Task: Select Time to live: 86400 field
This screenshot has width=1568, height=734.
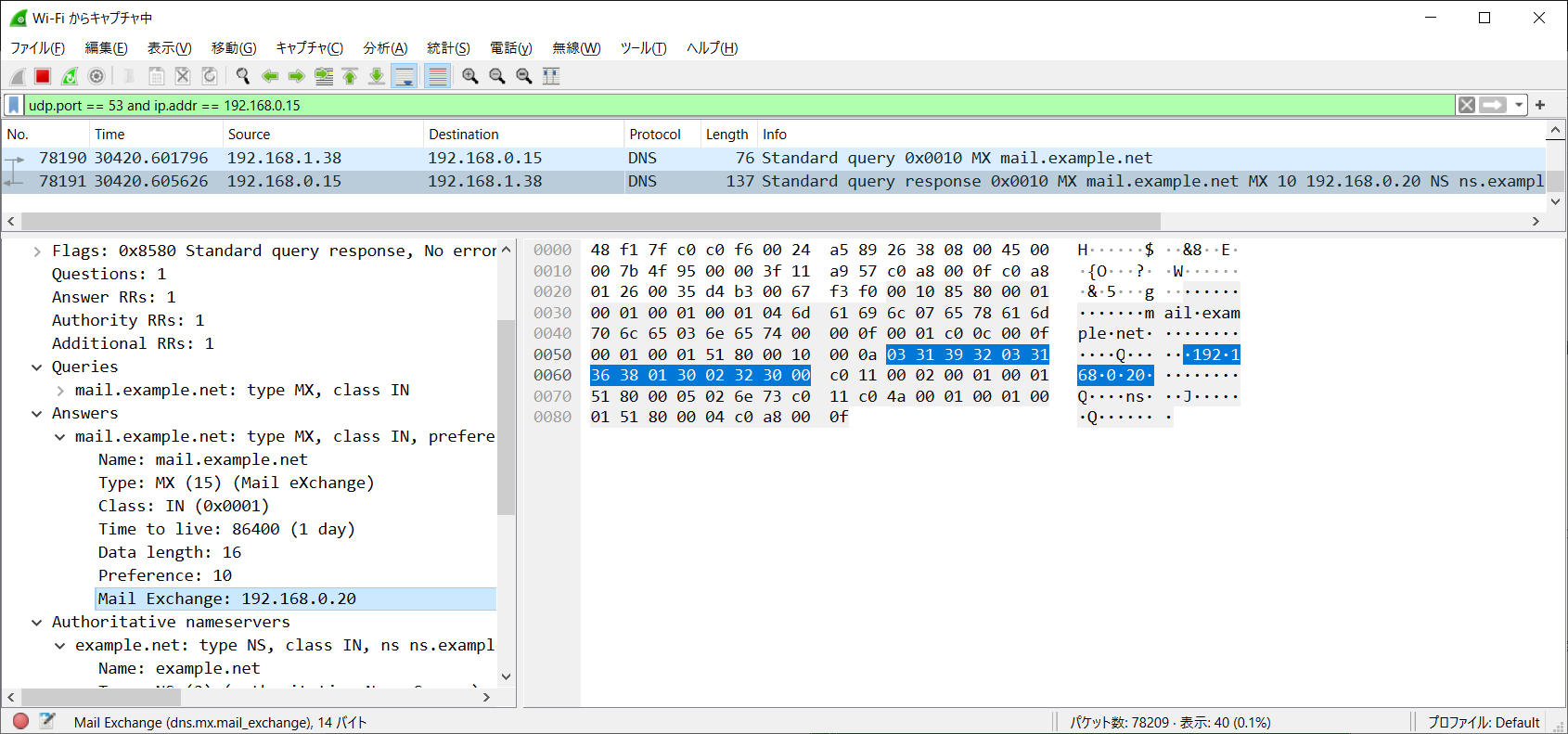Action: click(x=226, y=530)
